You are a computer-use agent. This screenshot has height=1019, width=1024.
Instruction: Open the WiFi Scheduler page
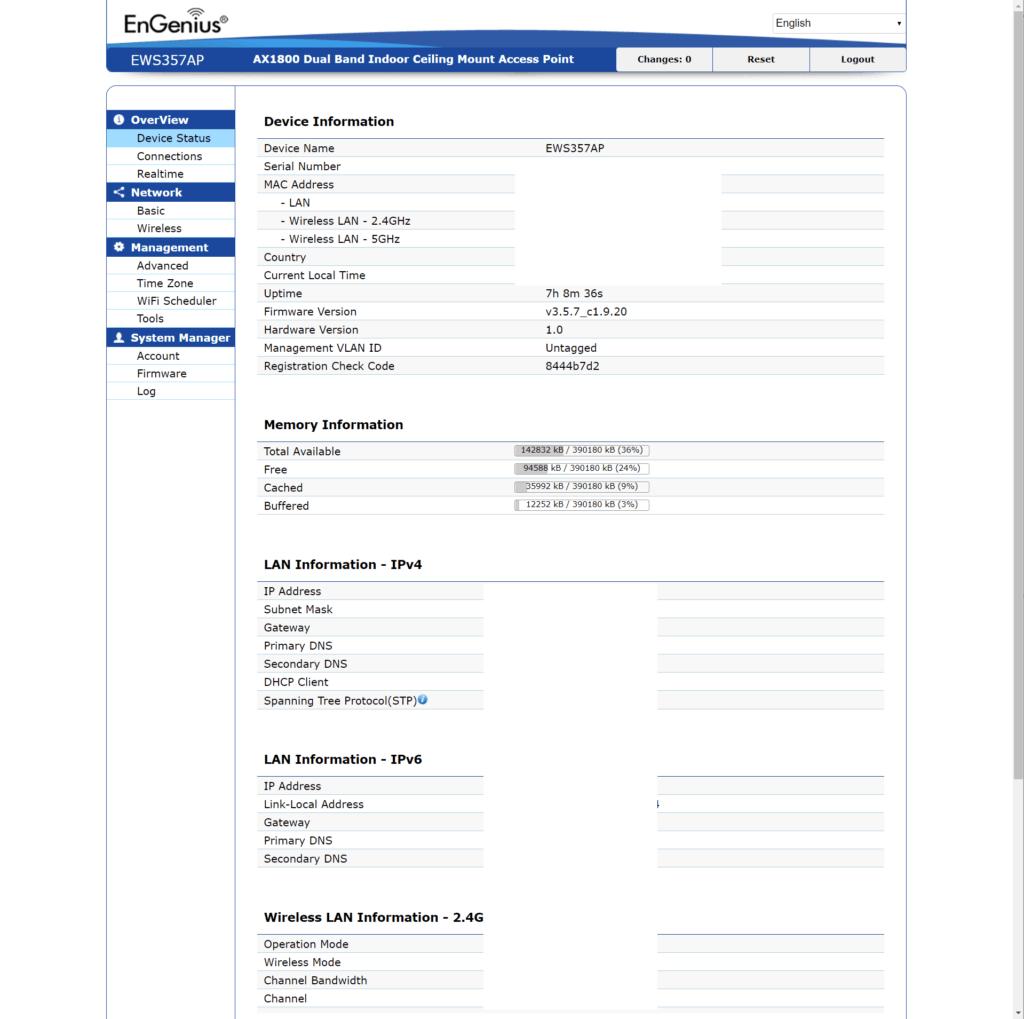[x=176, y=301]
